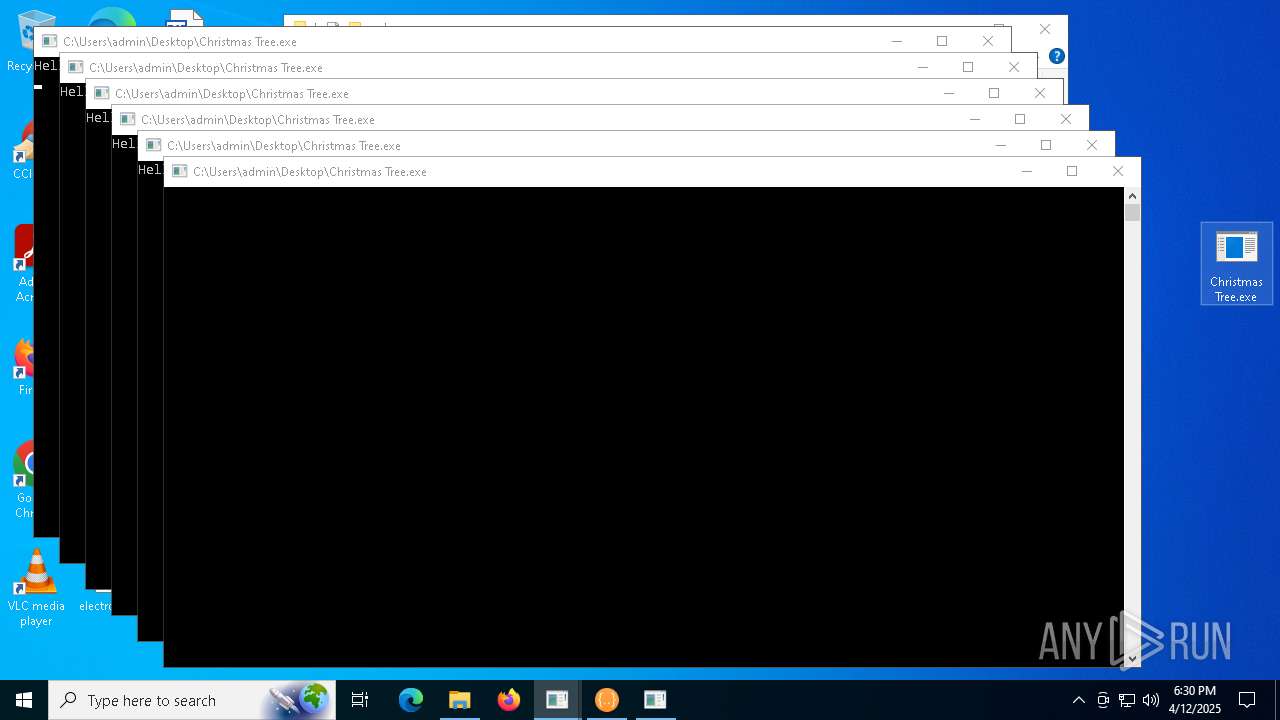Click the Type here to search box
1280x720 pixels.
click(192, 700)
